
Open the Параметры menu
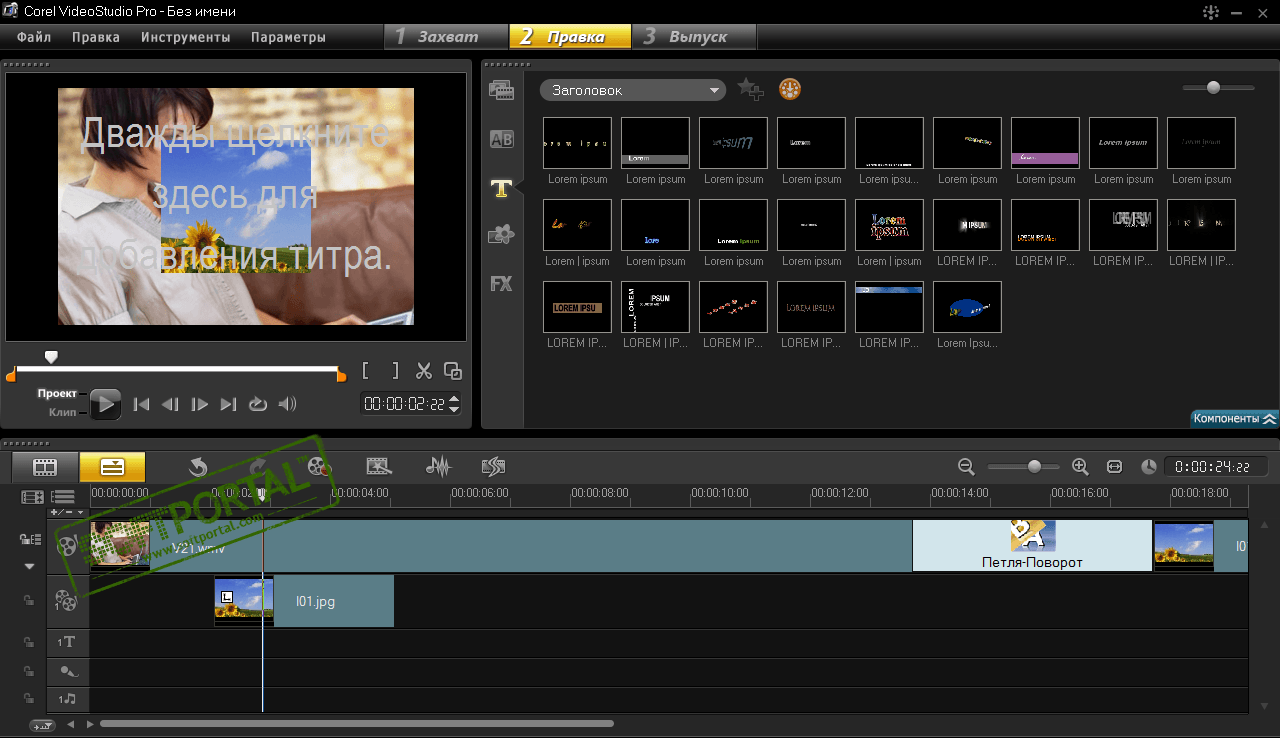288,37
